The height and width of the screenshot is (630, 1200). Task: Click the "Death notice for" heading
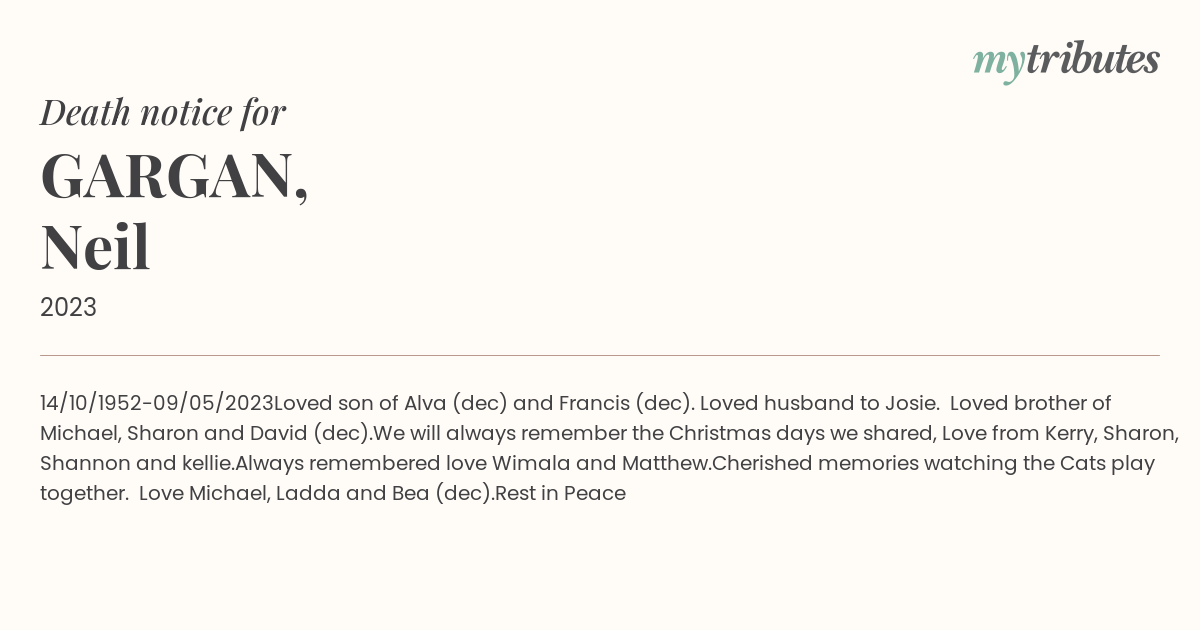[163, 113]
